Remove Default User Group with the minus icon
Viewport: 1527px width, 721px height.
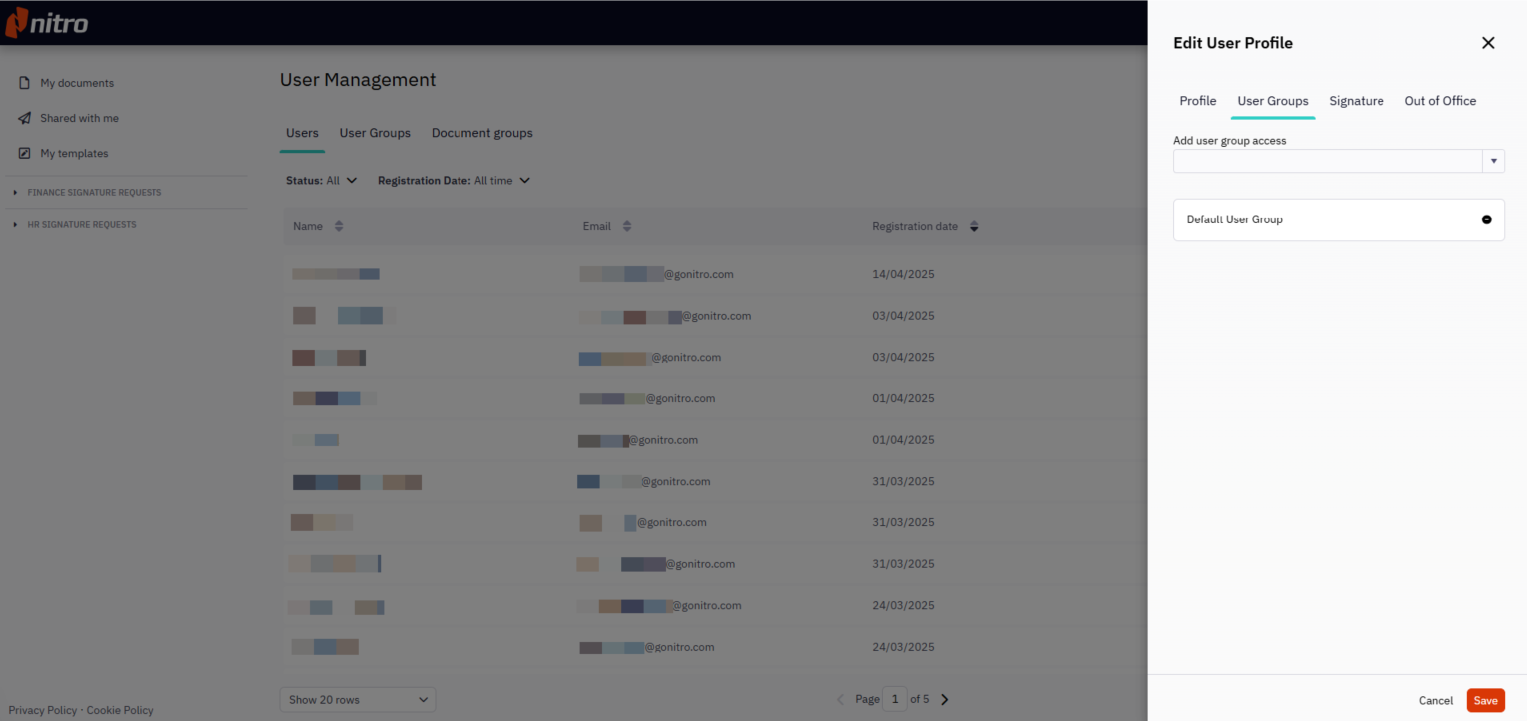[1487, 219]
